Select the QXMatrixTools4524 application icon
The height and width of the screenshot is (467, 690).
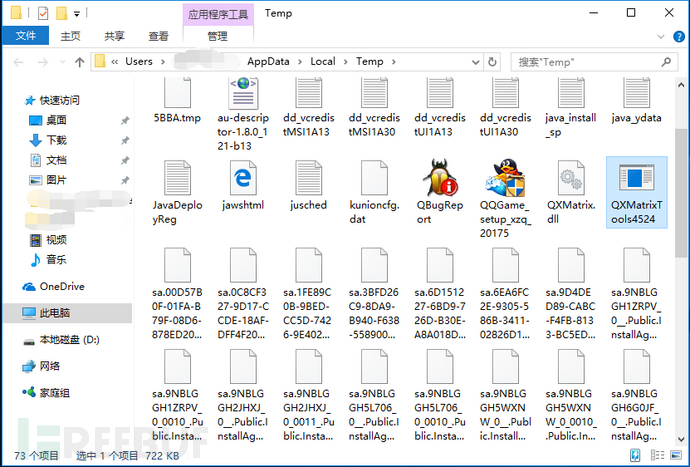[x=636, y=177]
